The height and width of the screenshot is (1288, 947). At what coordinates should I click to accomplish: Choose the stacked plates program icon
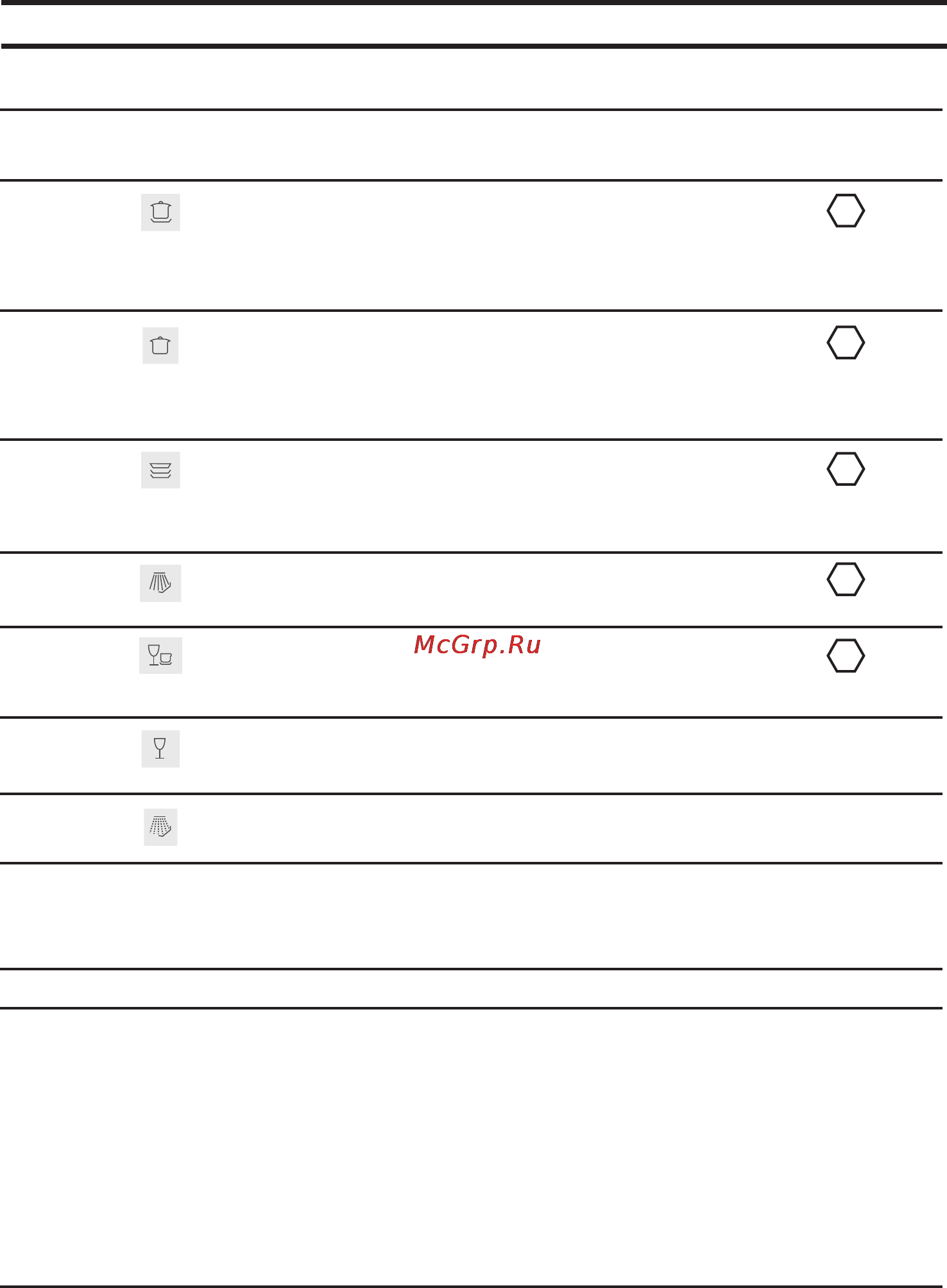click(x=160, y=470)
